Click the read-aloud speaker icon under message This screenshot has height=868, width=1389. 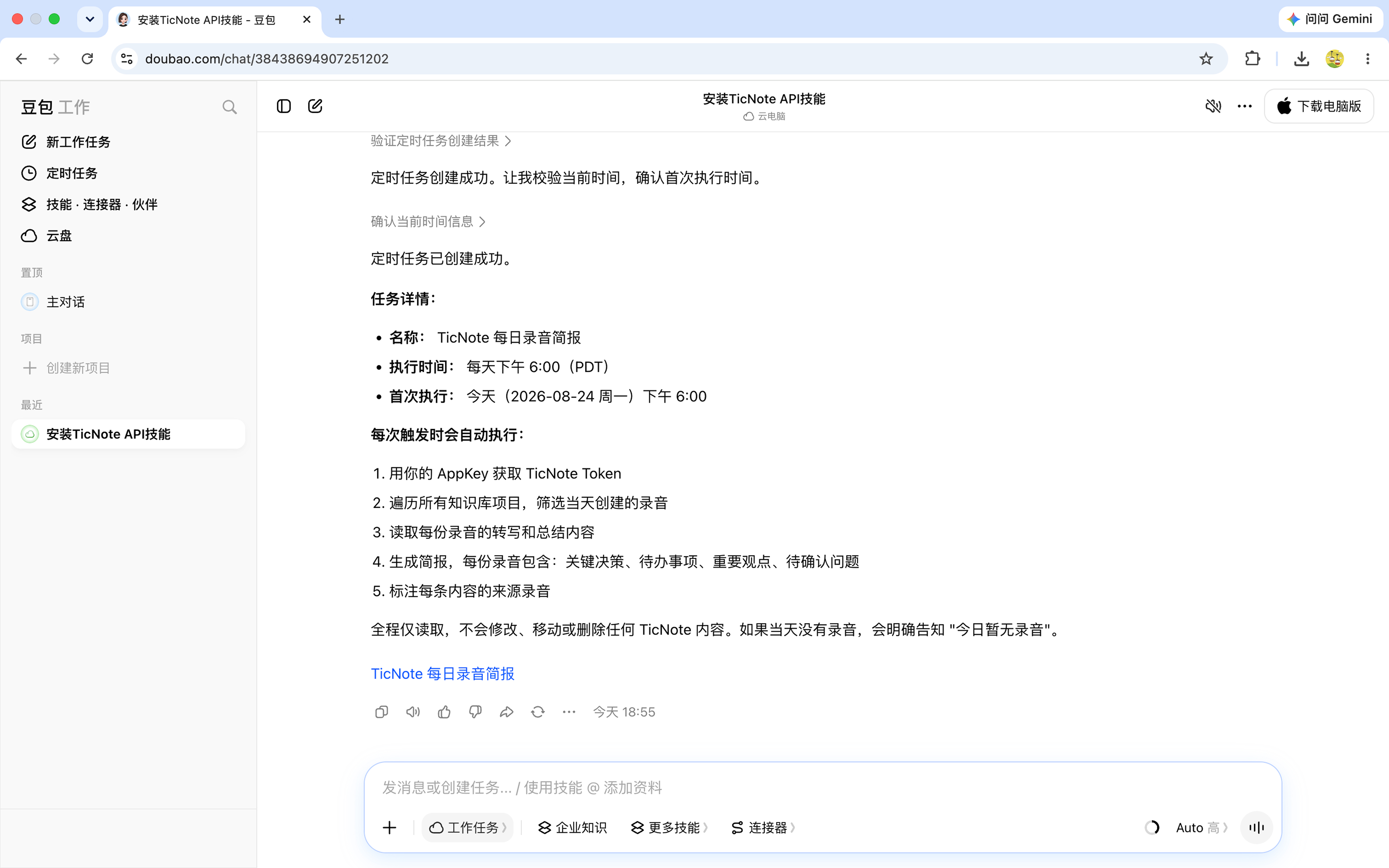(x=413, y=712)
